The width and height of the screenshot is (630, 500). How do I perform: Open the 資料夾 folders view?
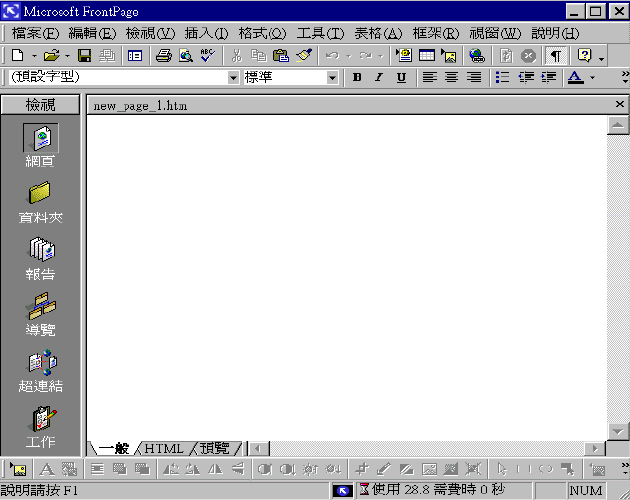tap(40, 202)
